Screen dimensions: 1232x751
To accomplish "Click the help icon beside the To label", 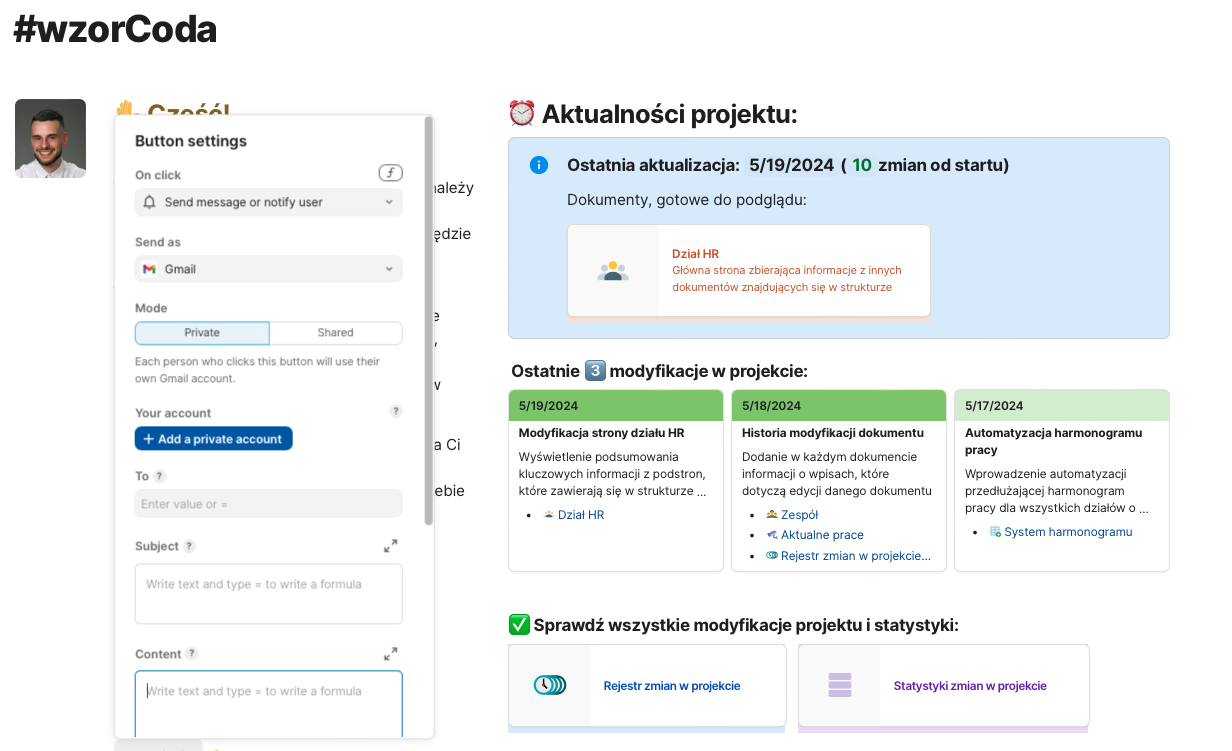I will tap(160, 477).
